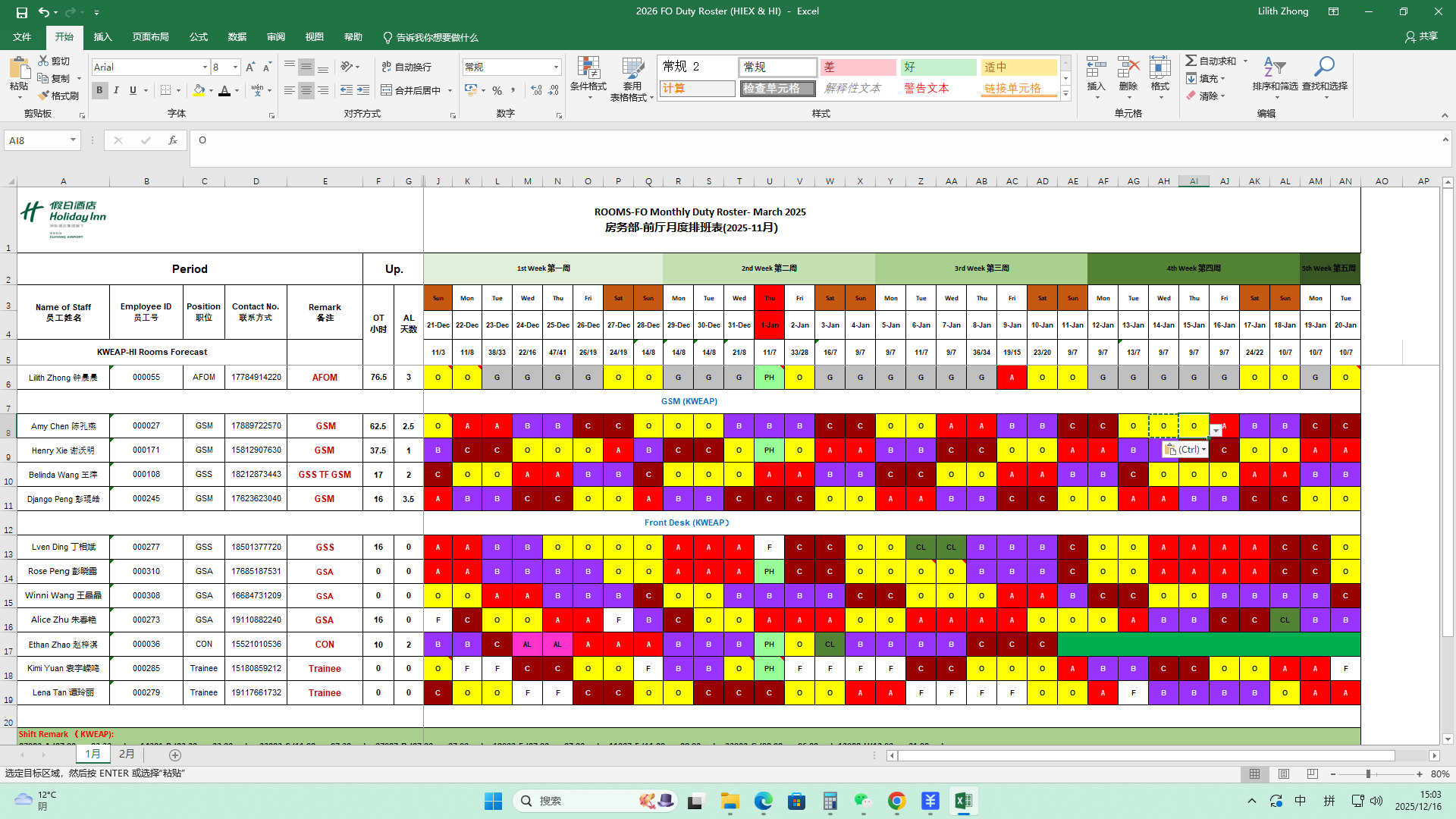This screenshot has height=819, width=1456.
Task: Switch to the second month sheet tab
Action: coord(127,754)
